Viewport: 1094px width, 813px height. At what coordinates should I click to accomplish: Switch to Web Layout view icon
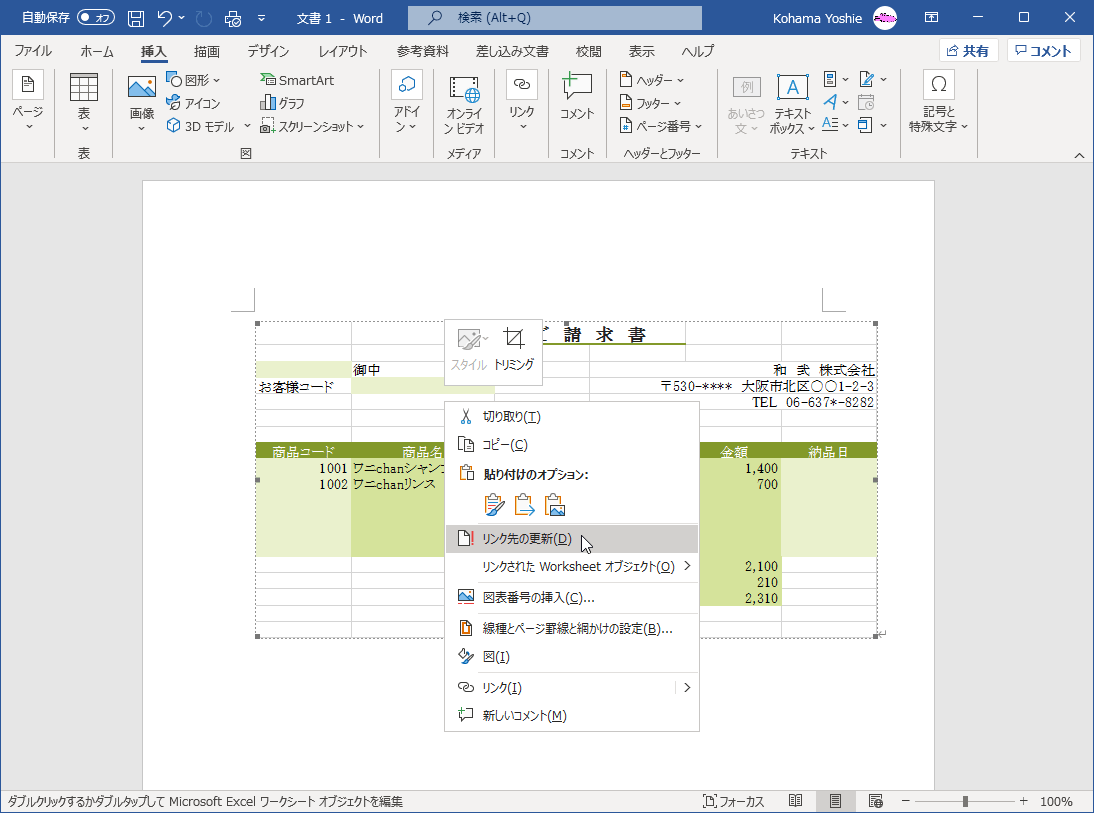click(x=876, y=801)
